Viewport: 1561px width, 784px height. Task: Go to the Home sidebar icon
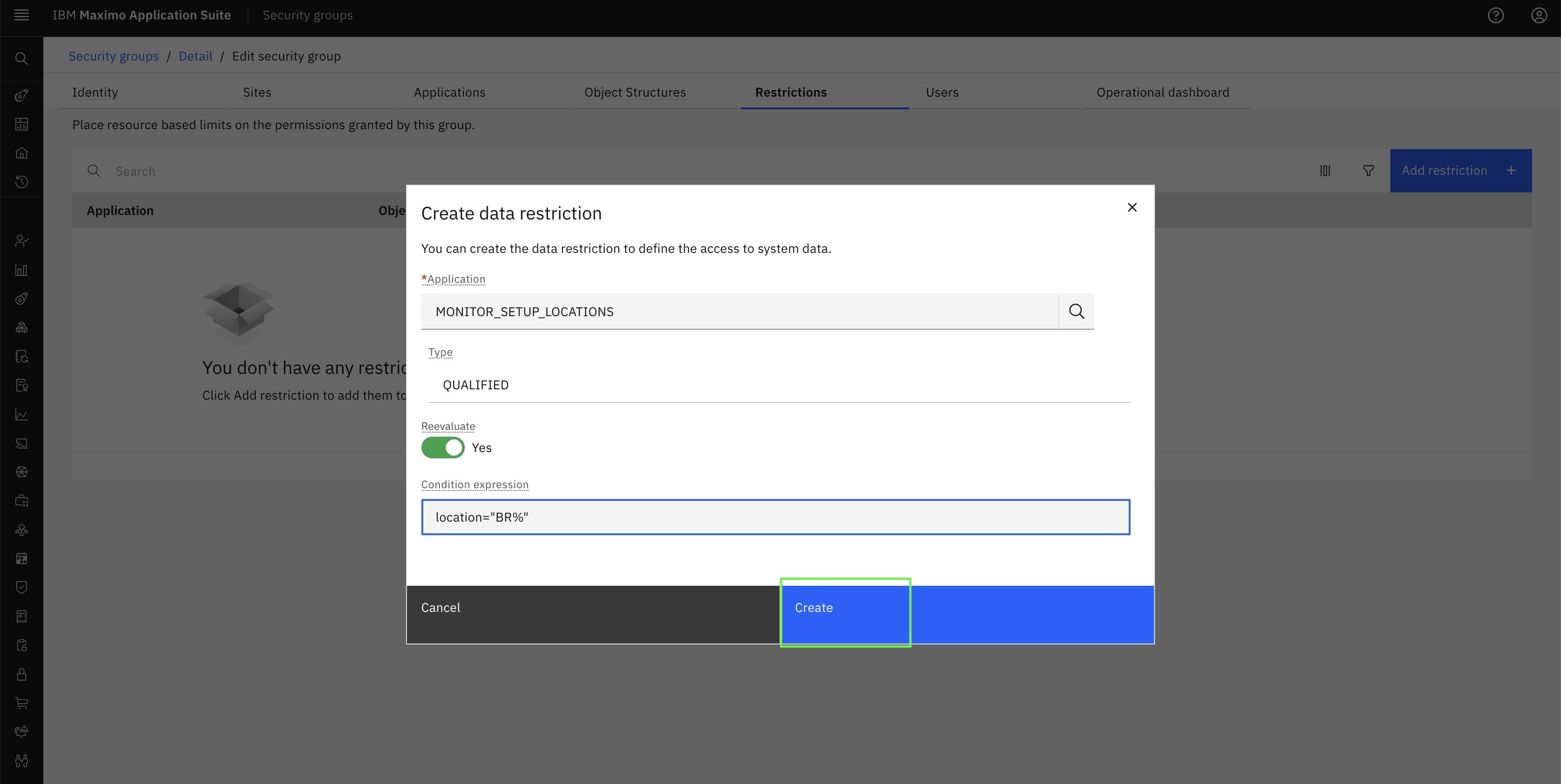point(21,153)
